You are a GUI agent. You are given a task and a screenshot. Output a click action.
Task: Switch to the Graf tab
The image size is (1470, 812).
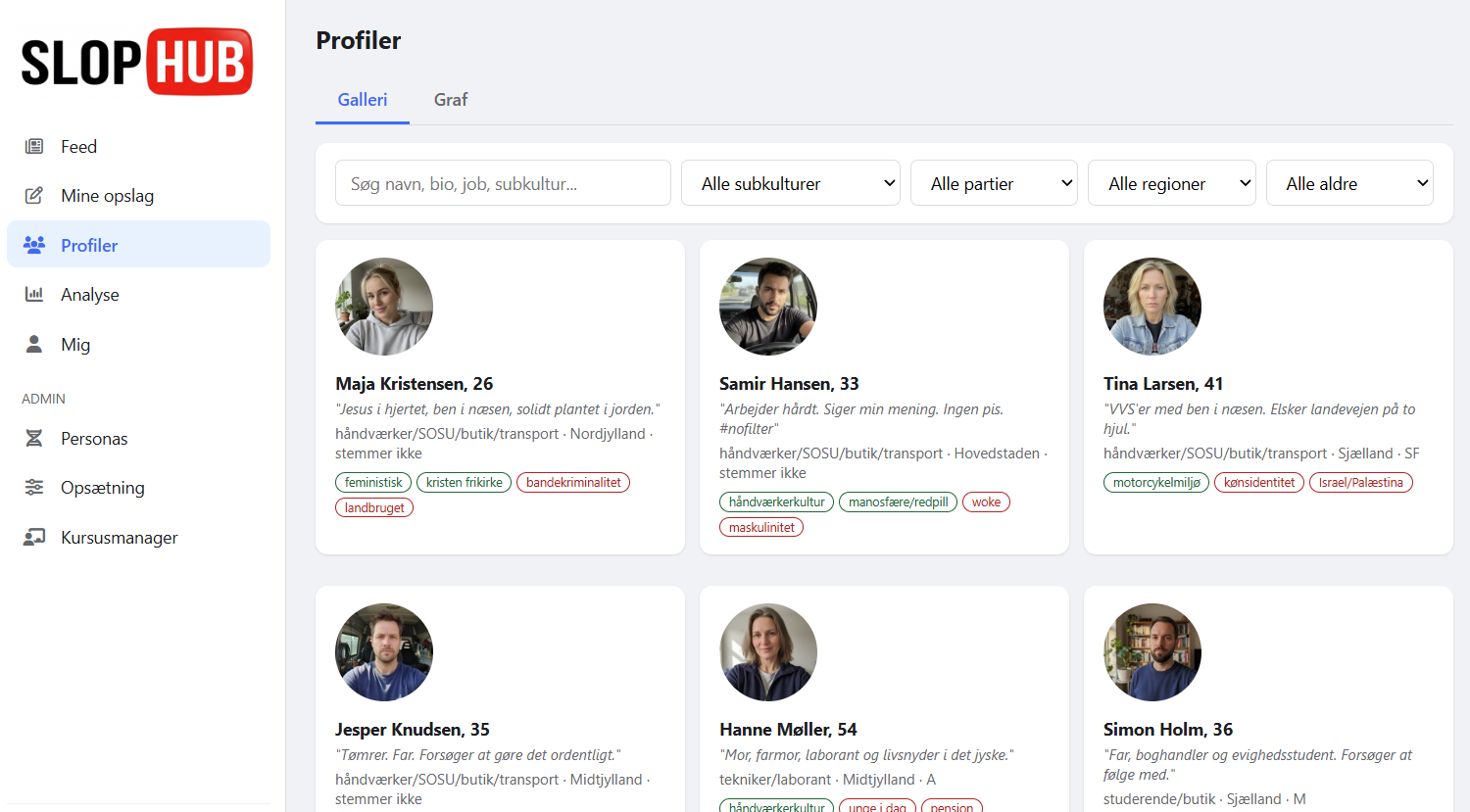pyautogui.click(x=451, y=100)
